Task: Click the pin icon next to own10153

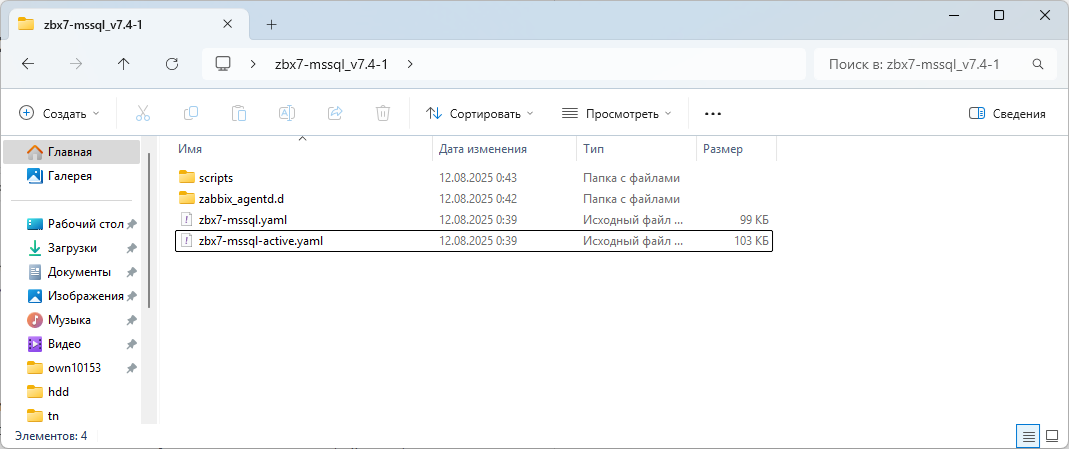Action: 132,368
